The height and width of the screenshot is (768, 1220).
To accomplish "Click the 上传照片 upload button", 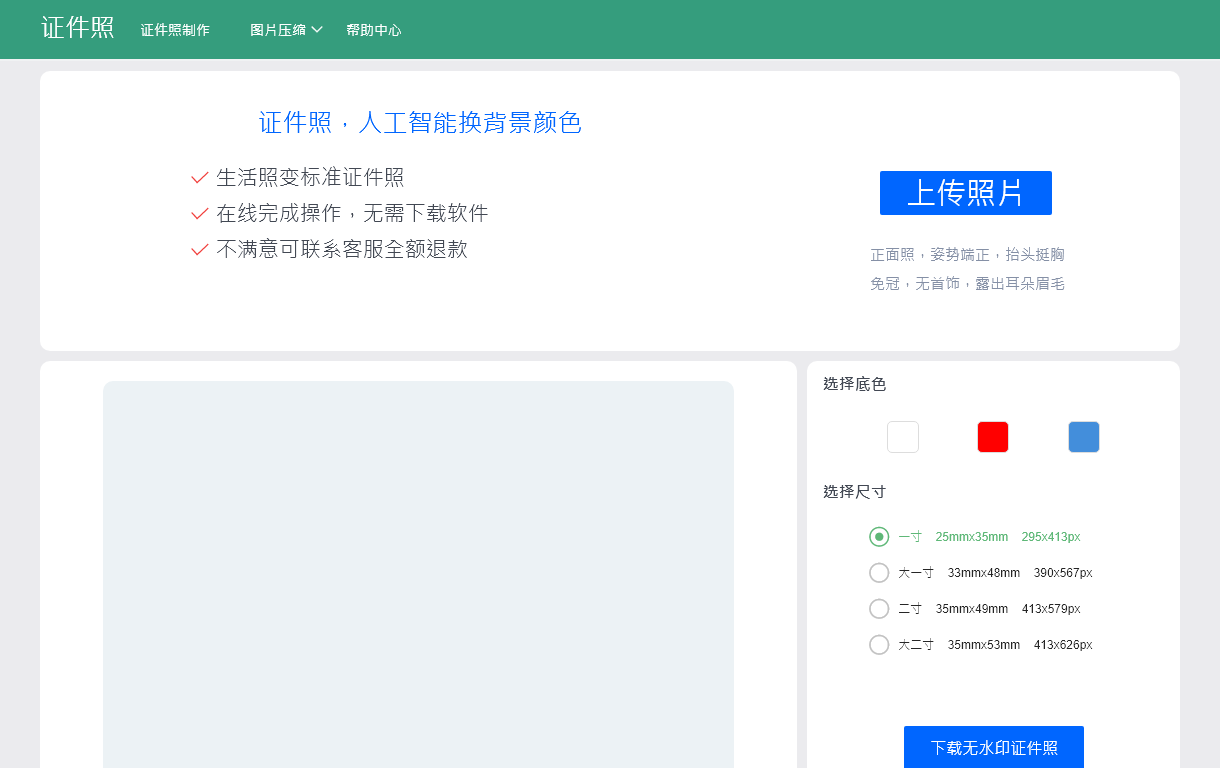I will [x=966, y=193].
